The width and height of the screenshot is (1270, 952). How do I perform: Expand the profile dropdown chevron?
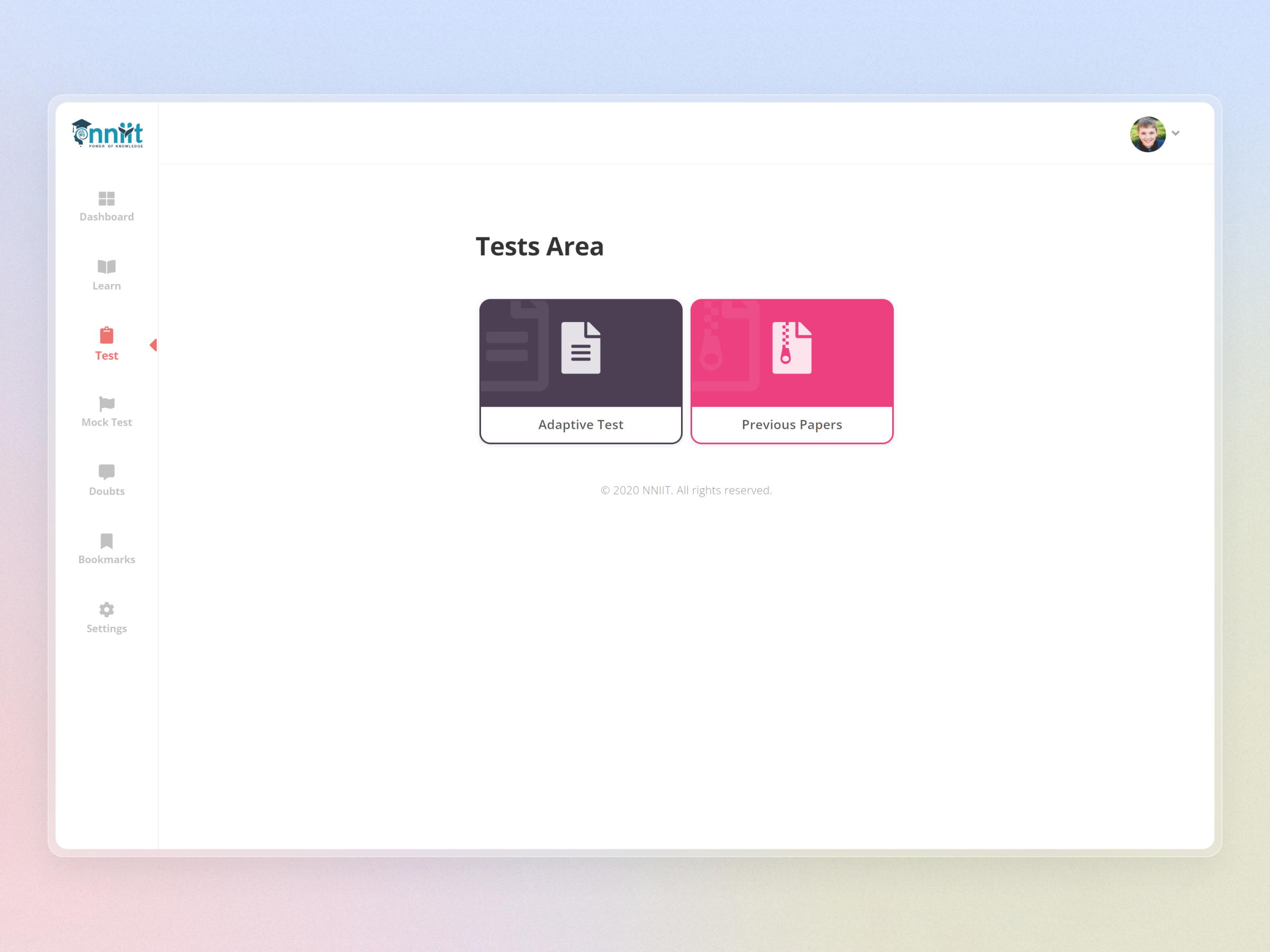coord(1176,133)
